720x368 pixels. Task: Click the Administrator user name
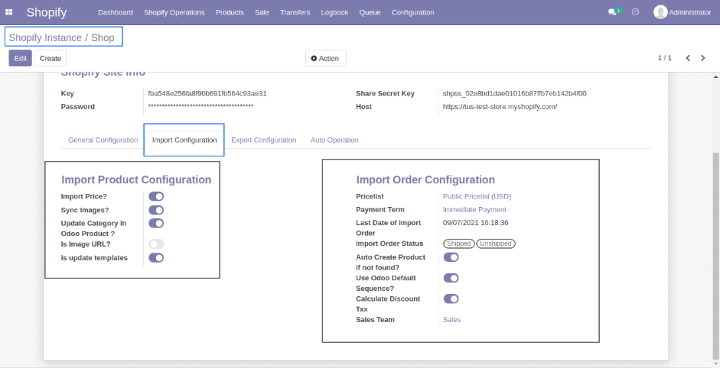click(x=690, y=12)
